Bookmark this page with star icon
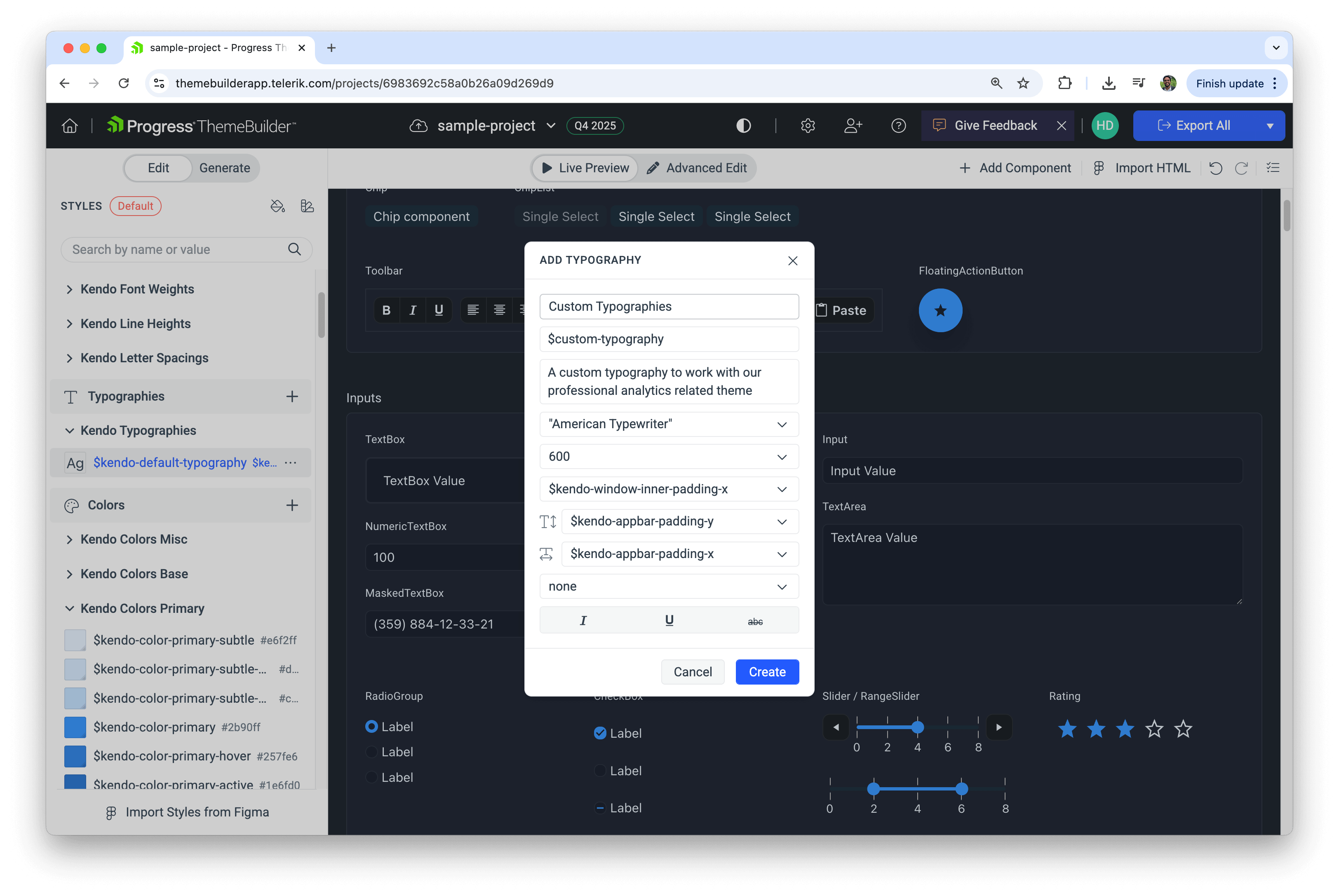Screen dimensions: 1339x896 pyautogui.click(x=1023, y=83)
